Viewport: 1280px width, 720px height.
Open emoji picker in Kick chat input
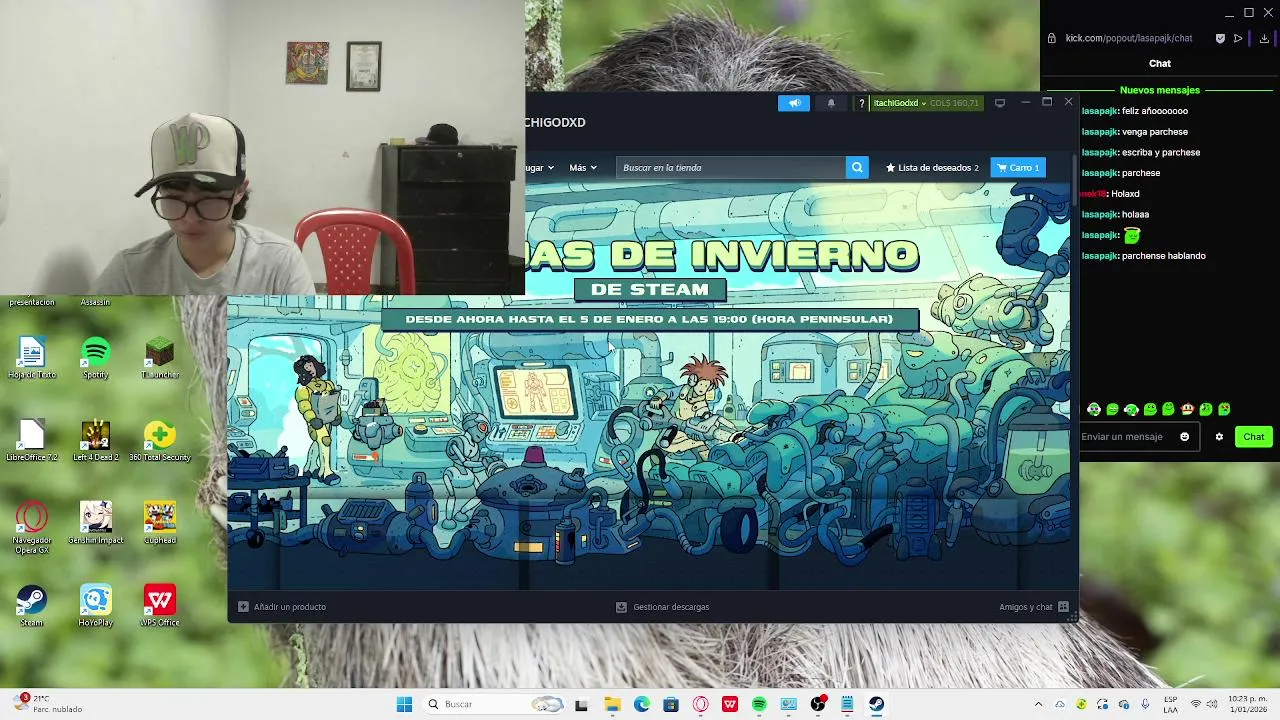(x=1185, y=437)
